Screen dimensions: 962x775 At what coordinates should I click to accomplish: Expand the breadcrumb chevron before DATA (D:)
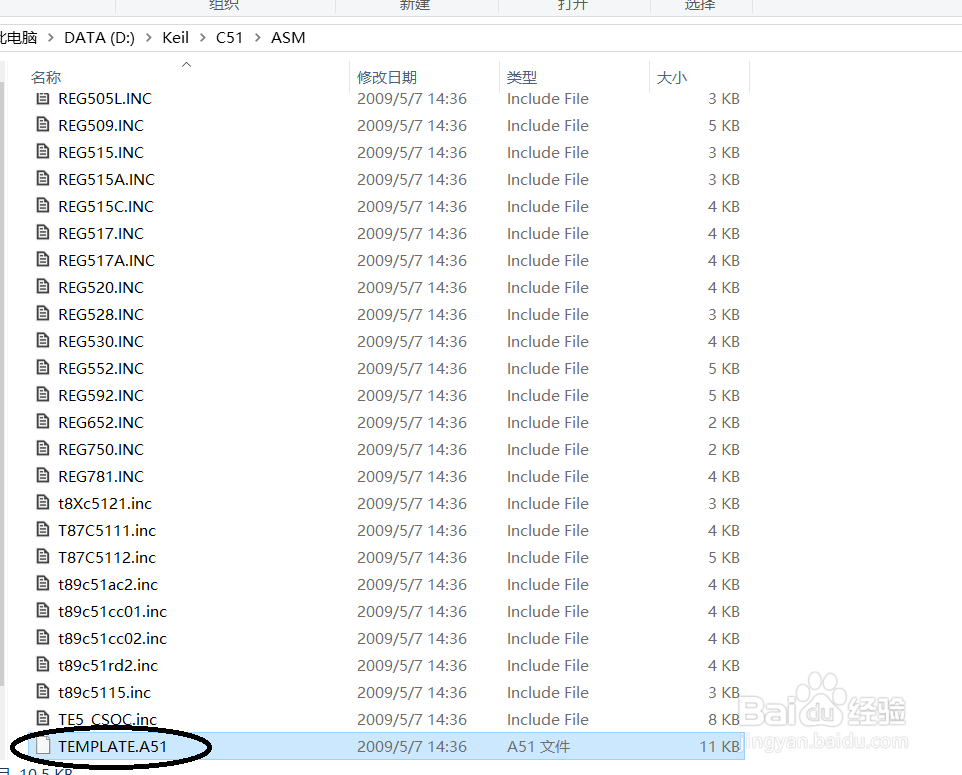coord(51,38)
